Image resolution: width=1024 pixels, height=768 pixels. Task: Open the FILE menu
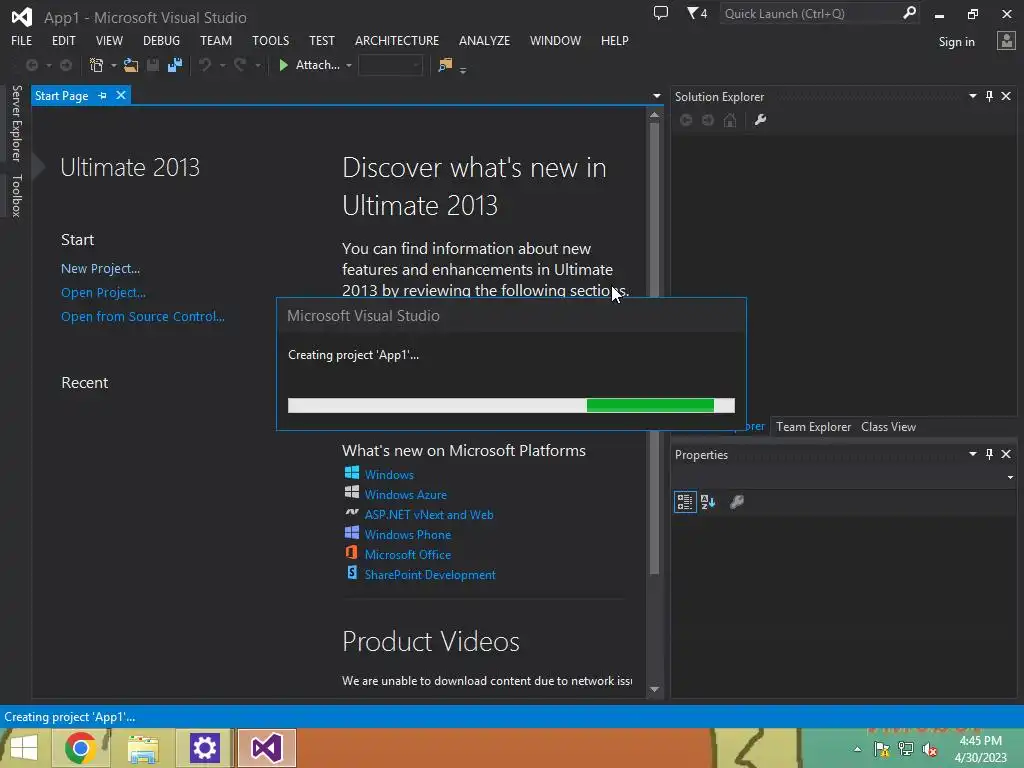(22, 40)
